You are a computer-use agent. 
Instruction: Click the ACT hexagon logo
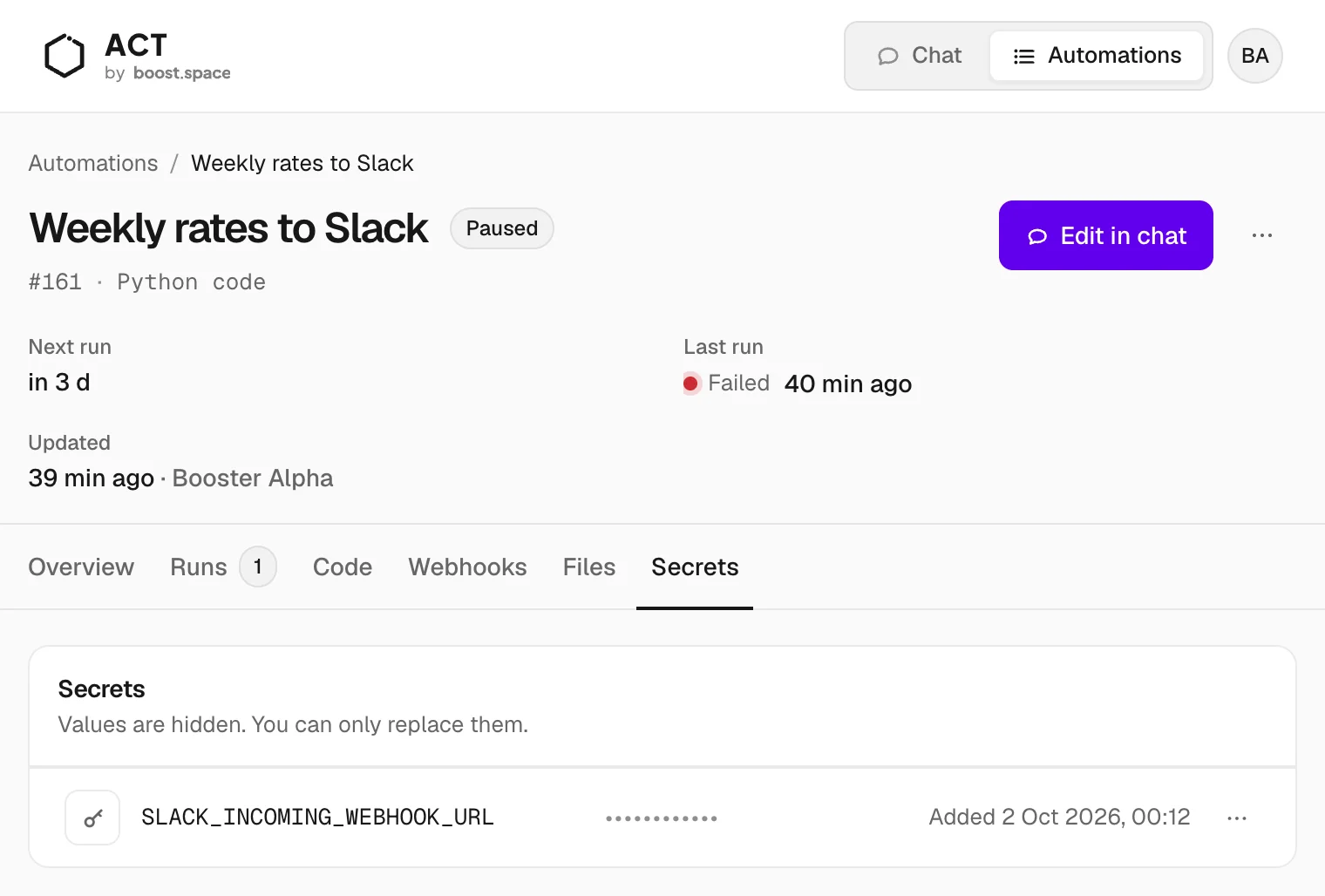pyautogui.click(x=65, y=56)
